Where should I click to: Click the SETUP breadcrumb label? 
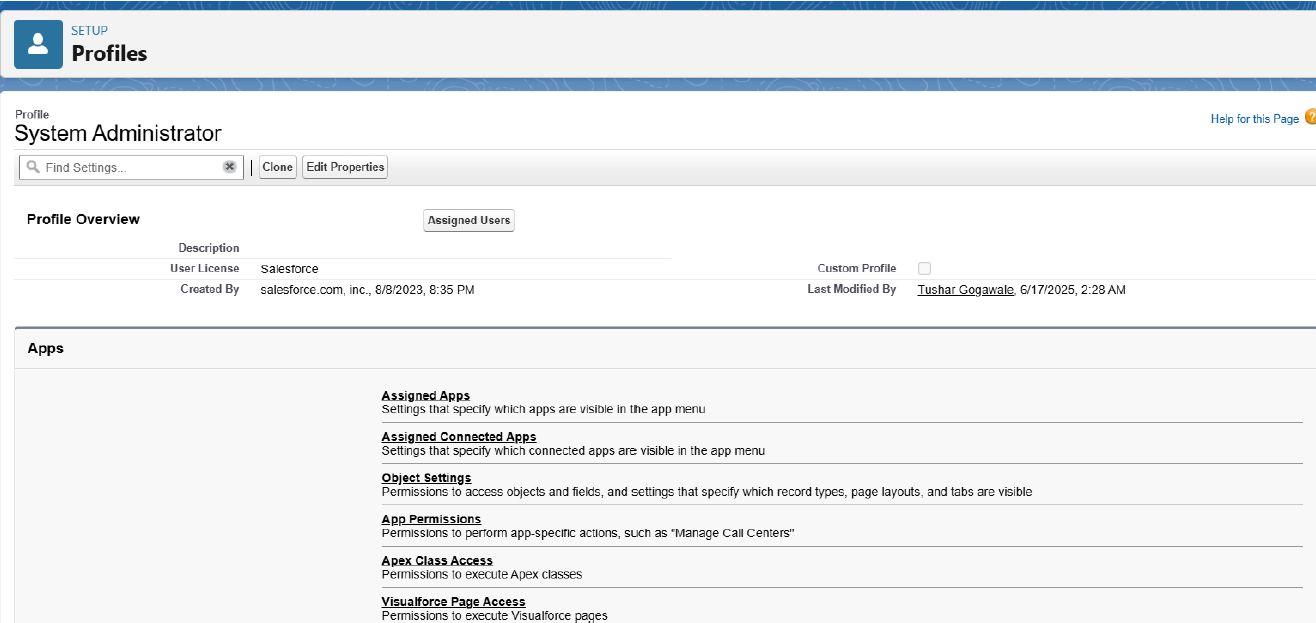click(90, 31)
